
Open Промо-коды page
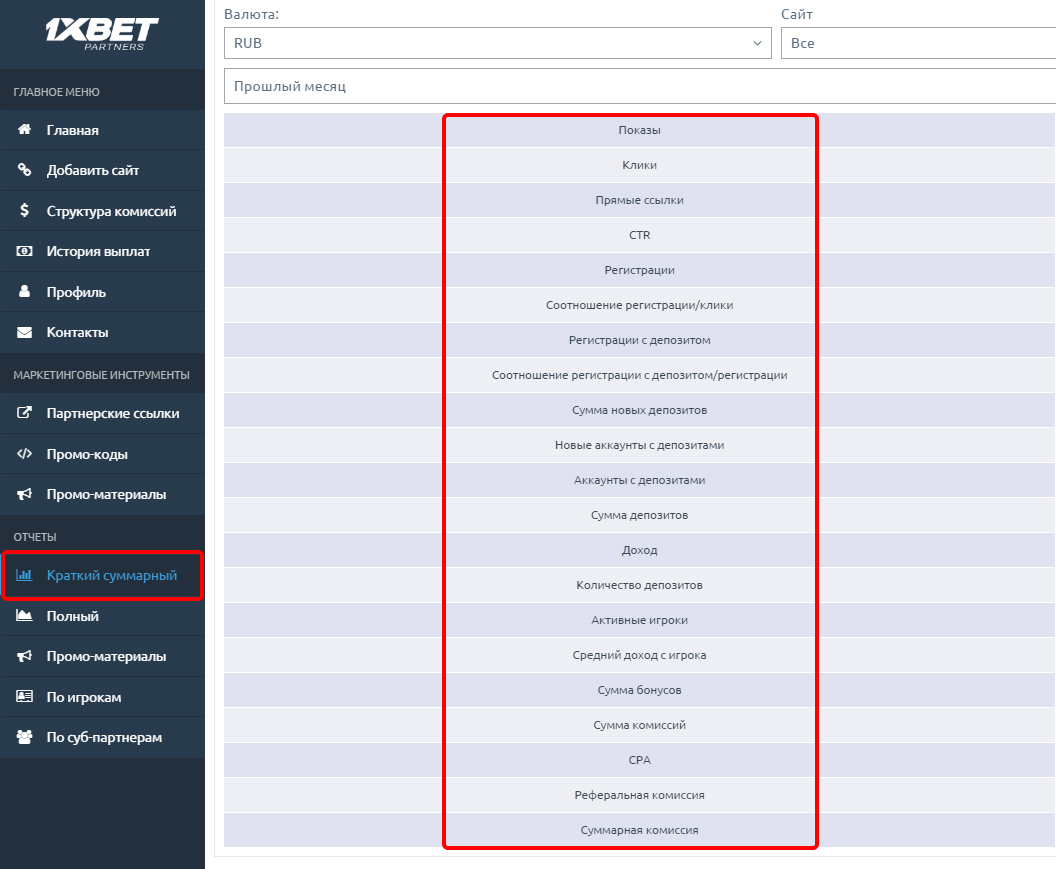point(102,453)
